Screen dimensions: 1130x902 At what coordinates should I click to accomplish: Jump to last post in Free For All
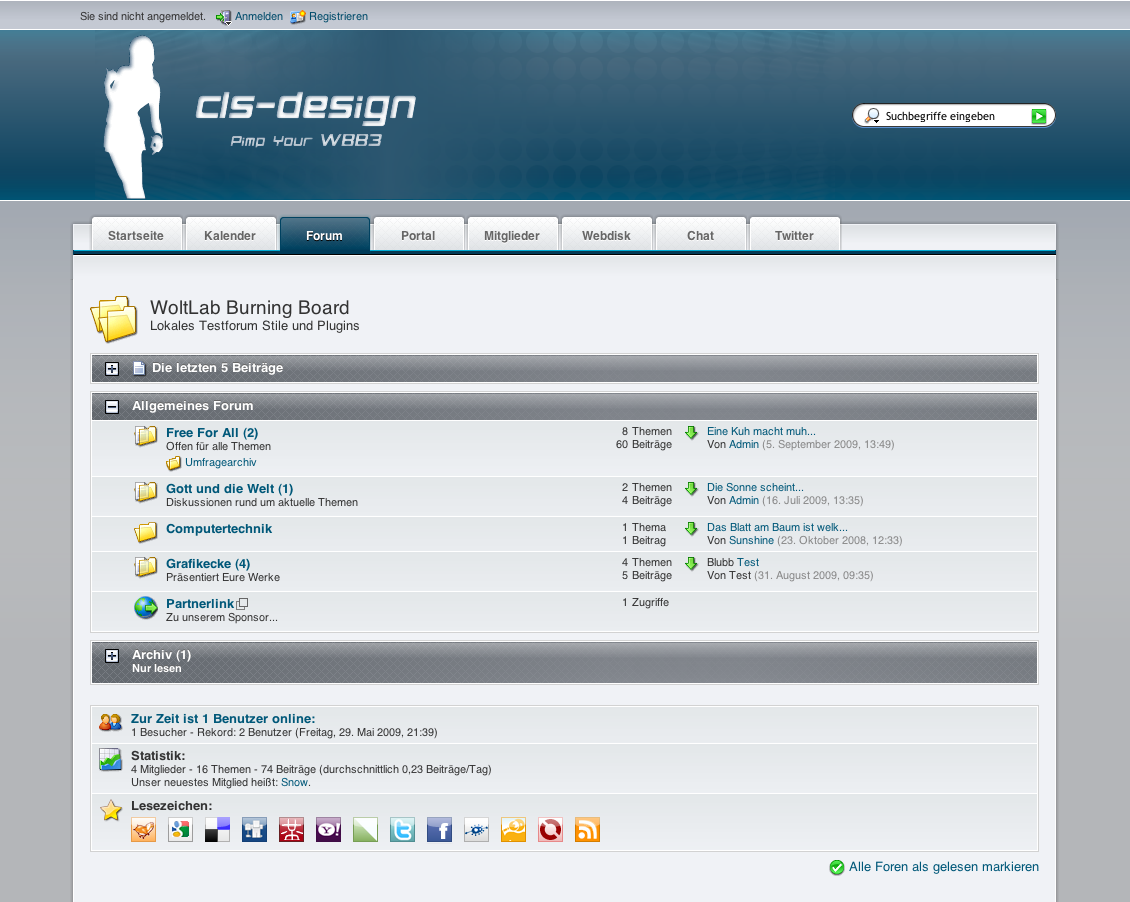[x=691, y=433]
